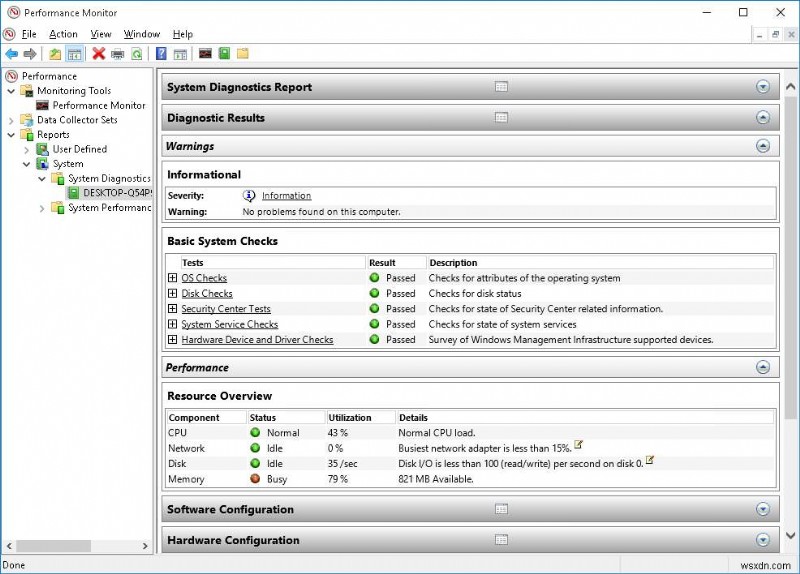Click the table icon in Software Configuration header
Viewport: 800px width, 574px height.
(x=502, y=509)
